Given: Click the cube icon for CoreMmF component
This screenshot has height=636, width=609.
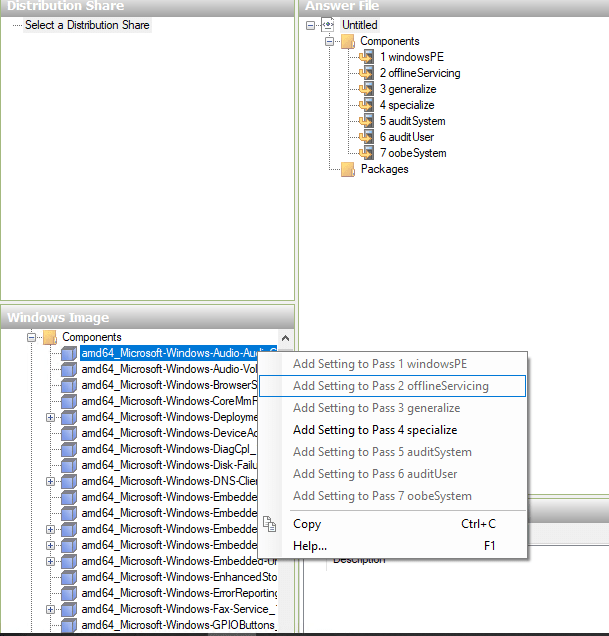Looking at the screenshot, I should [69, 401].
